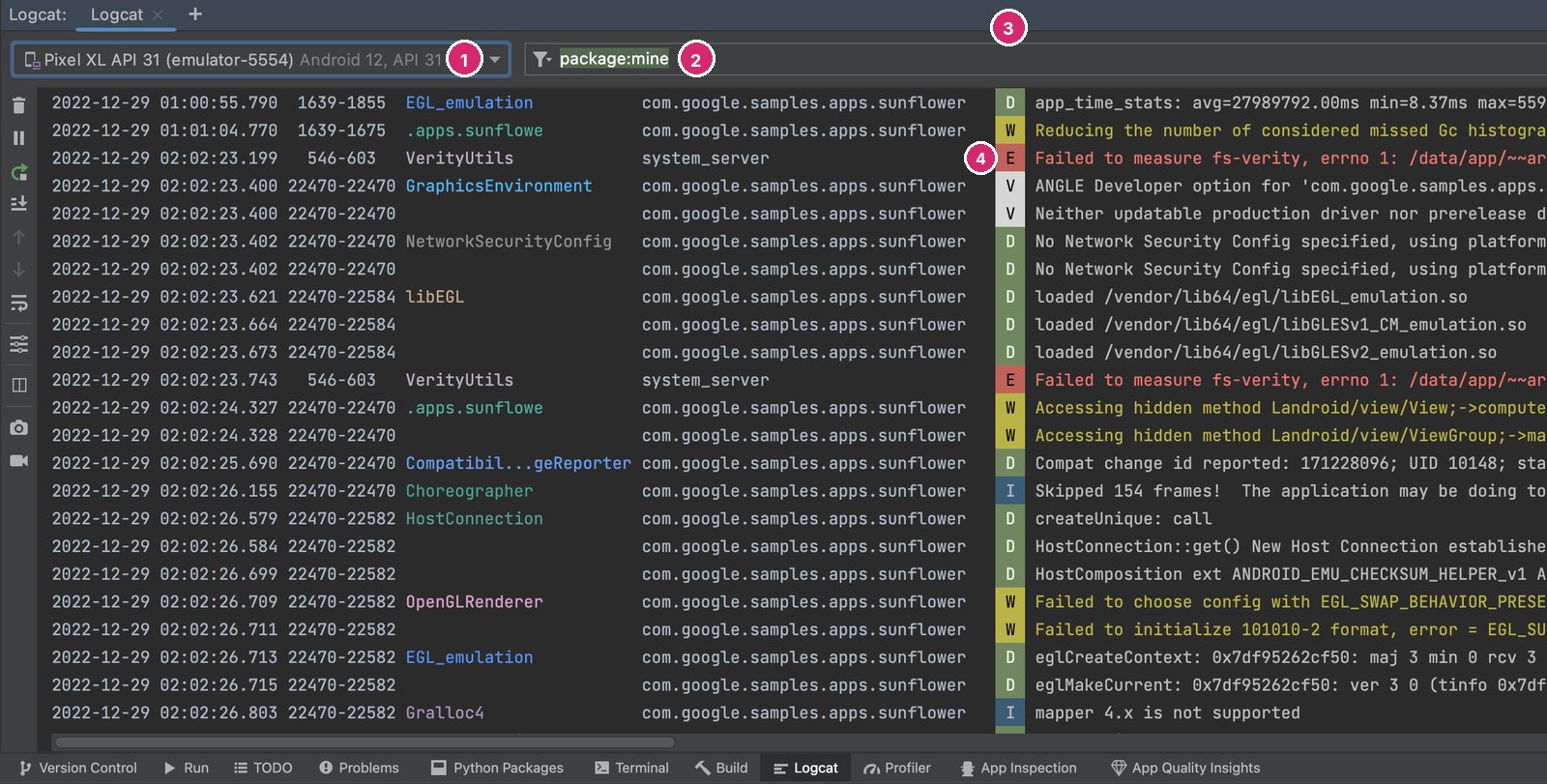1547x784 pixels.
Task: Select Logcat in the bottom tool bar
Action: pos(805,768)
